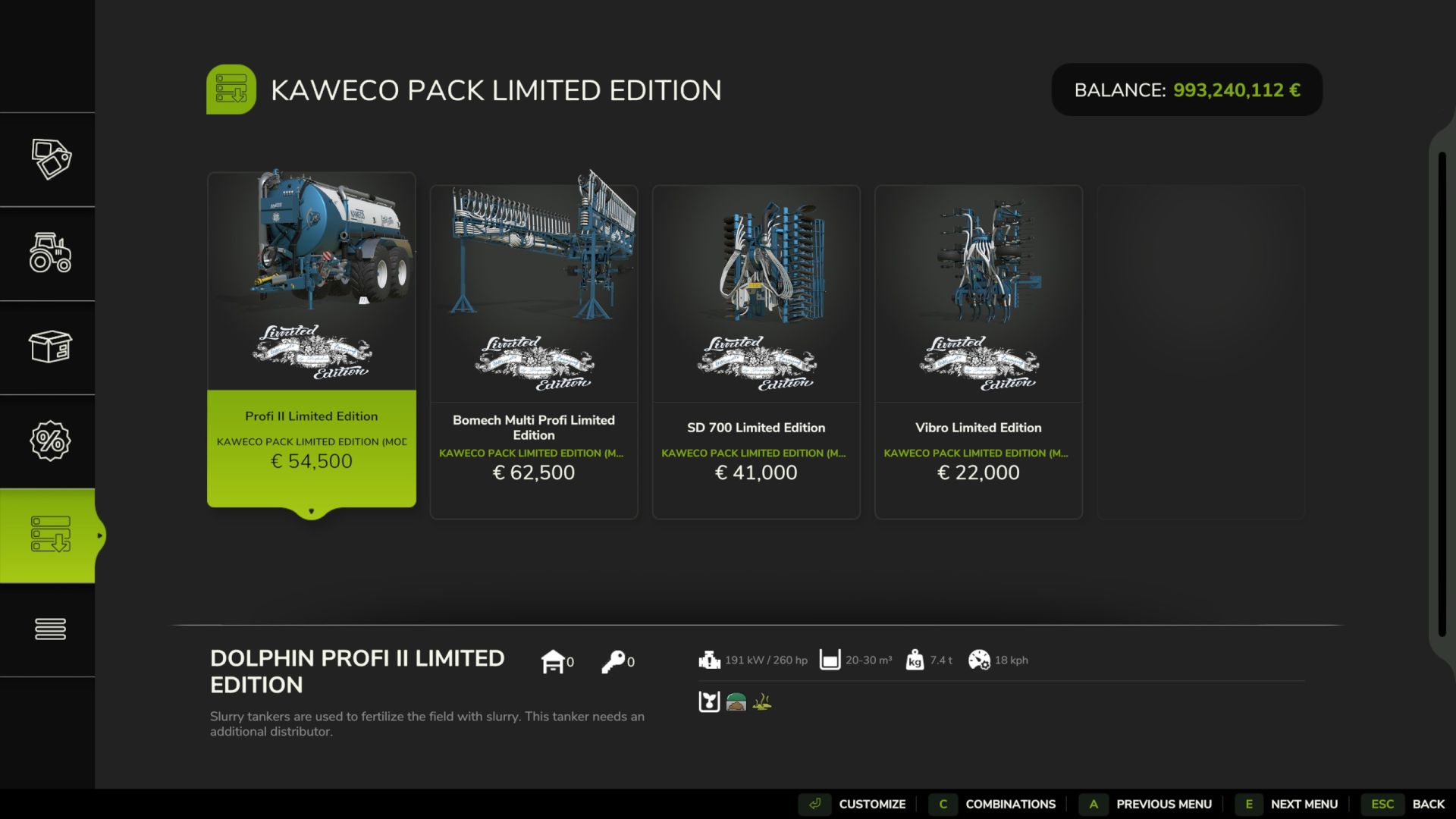Go to Previous Menu
This screenshot has width=1456, height=819.
point(1147,804)
